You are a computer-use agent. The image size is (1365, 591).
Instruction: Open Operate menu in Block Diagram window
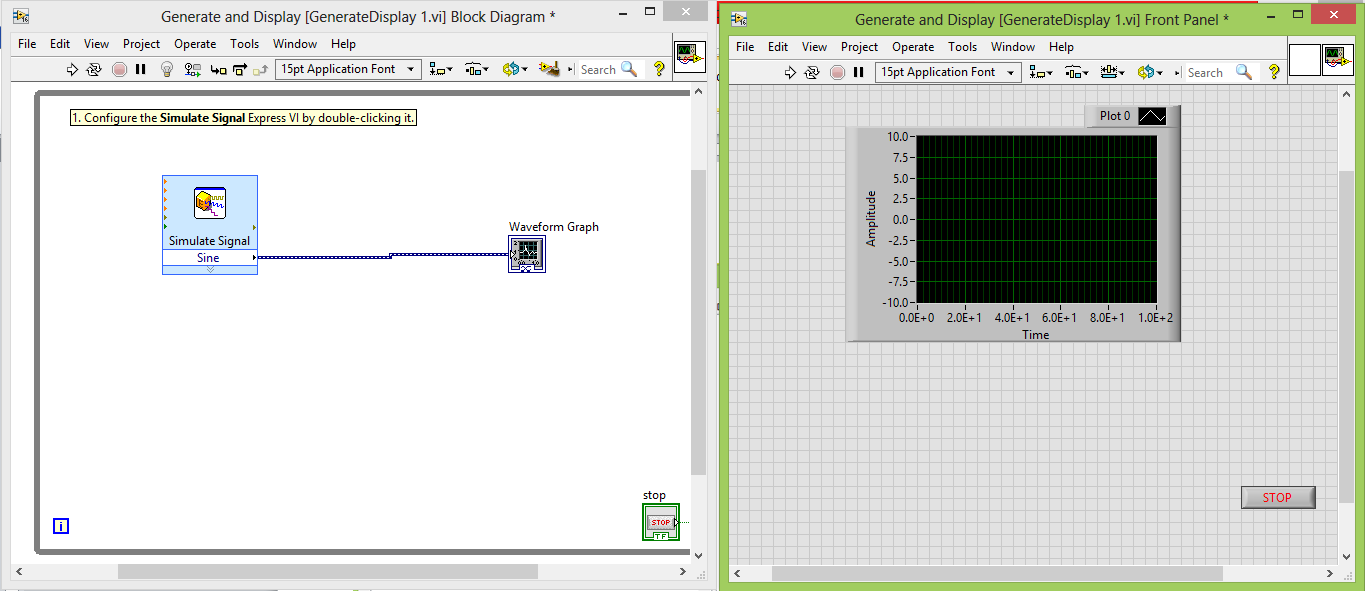click(195, 44)
